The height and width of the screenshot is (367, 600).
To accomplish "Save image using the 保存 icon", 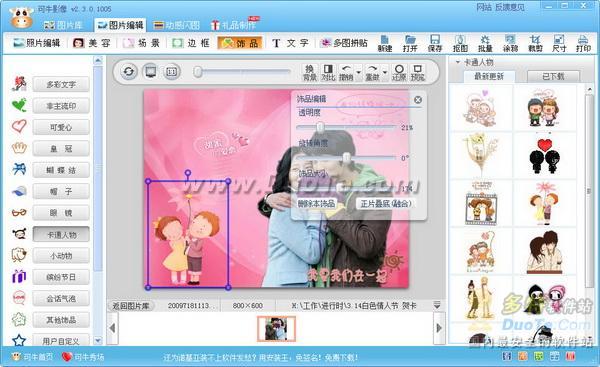I will (x=435, y=43).
